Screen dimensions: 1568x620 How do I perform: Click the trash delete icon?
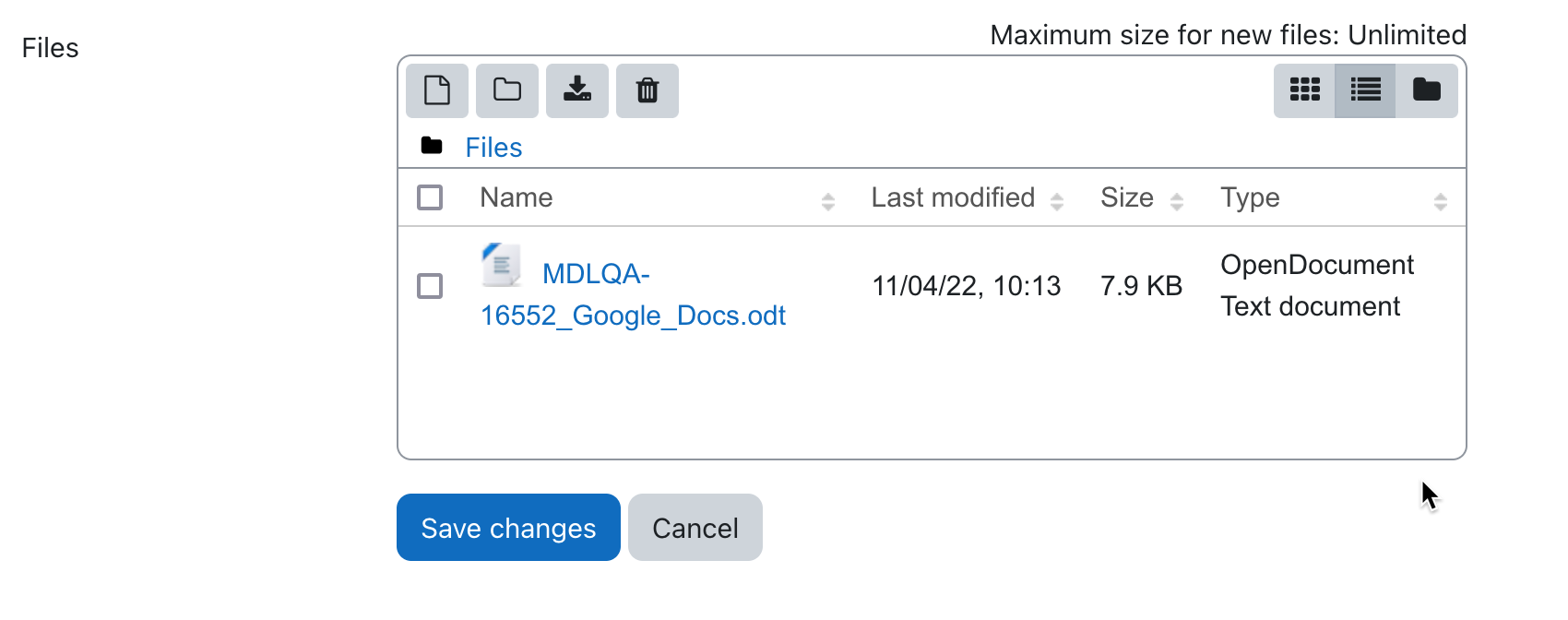point(647,90)
